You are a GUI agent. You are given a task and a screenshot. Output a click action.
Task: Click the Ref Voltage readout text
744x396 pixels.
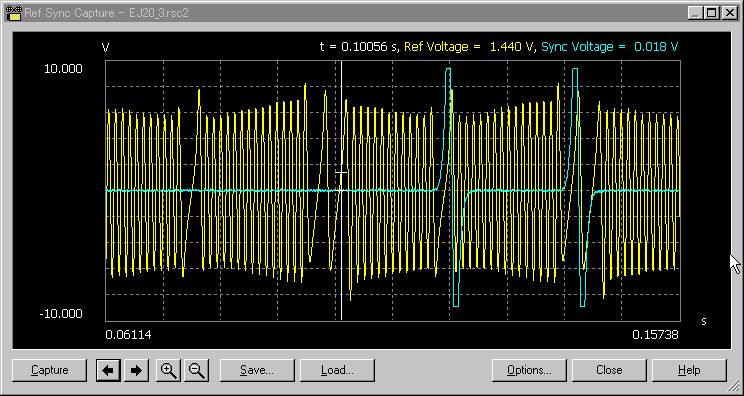(x=469, y=47)
